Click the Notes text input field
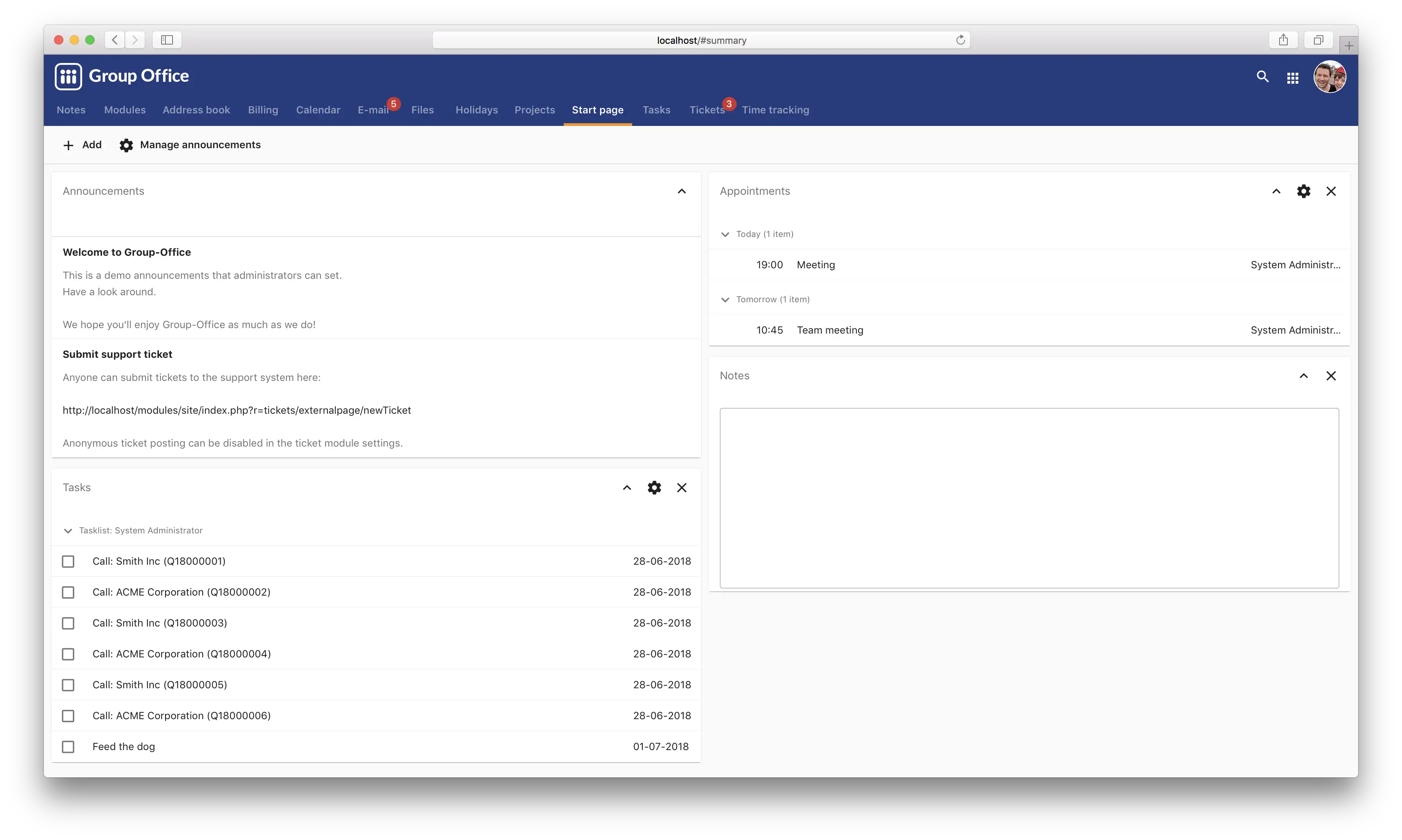The width and height of the screenshot is (1402, 840). [x=1029, y=496]
